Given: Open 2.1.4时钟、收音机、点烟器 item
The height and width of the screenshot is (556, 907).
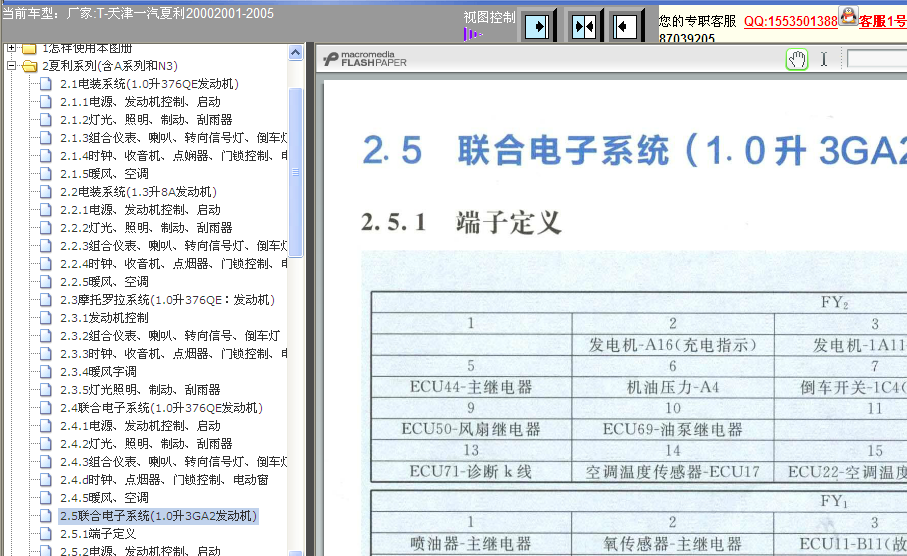Looking at the screenshot, I should 174,156.
